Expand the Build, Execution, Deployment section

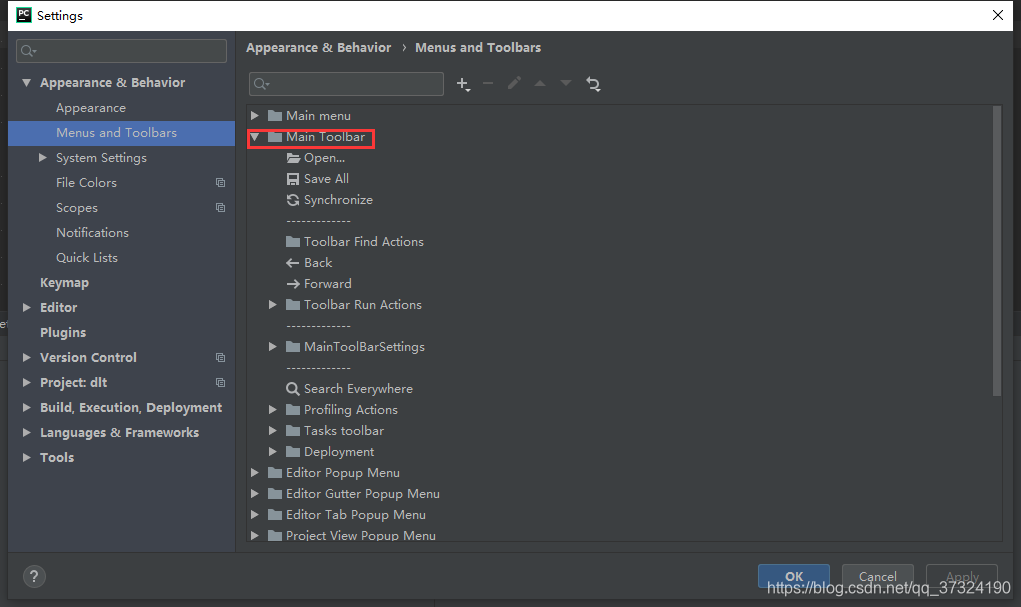[27, 408]
